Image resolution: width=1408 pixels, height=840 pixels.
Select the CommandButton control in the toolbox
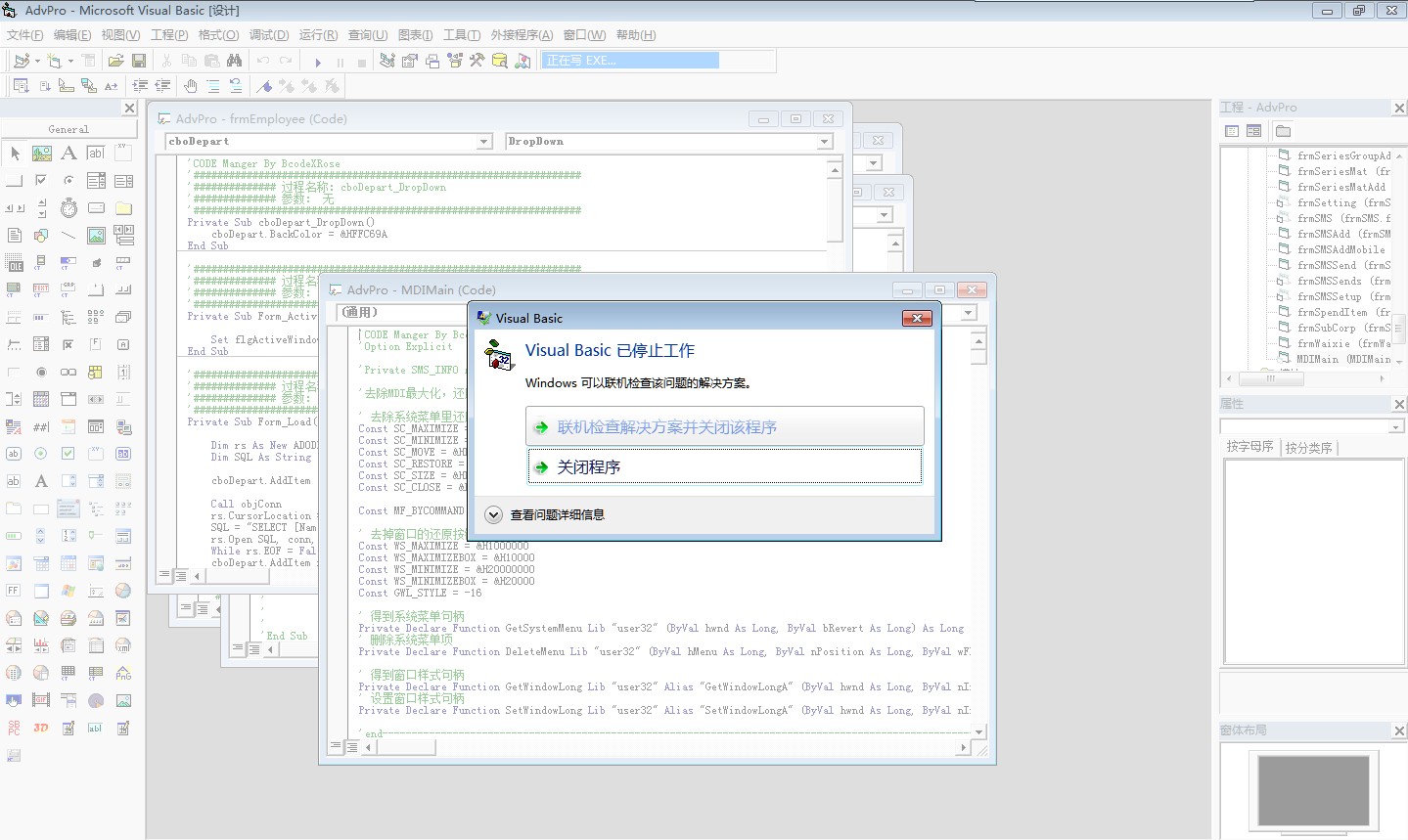15,181
